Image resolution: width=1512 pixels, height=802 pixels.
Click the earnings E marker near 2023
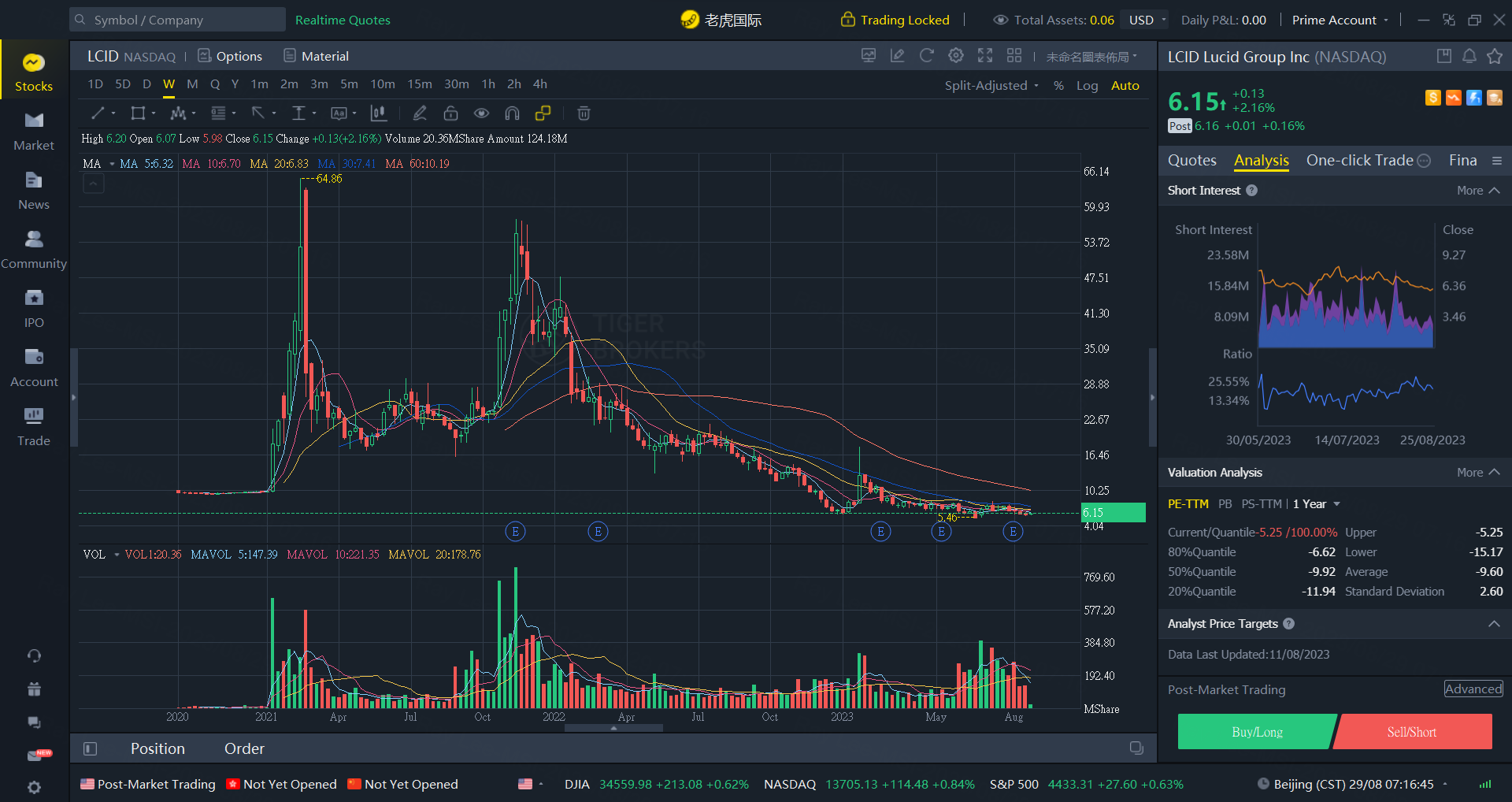point(880,532)
